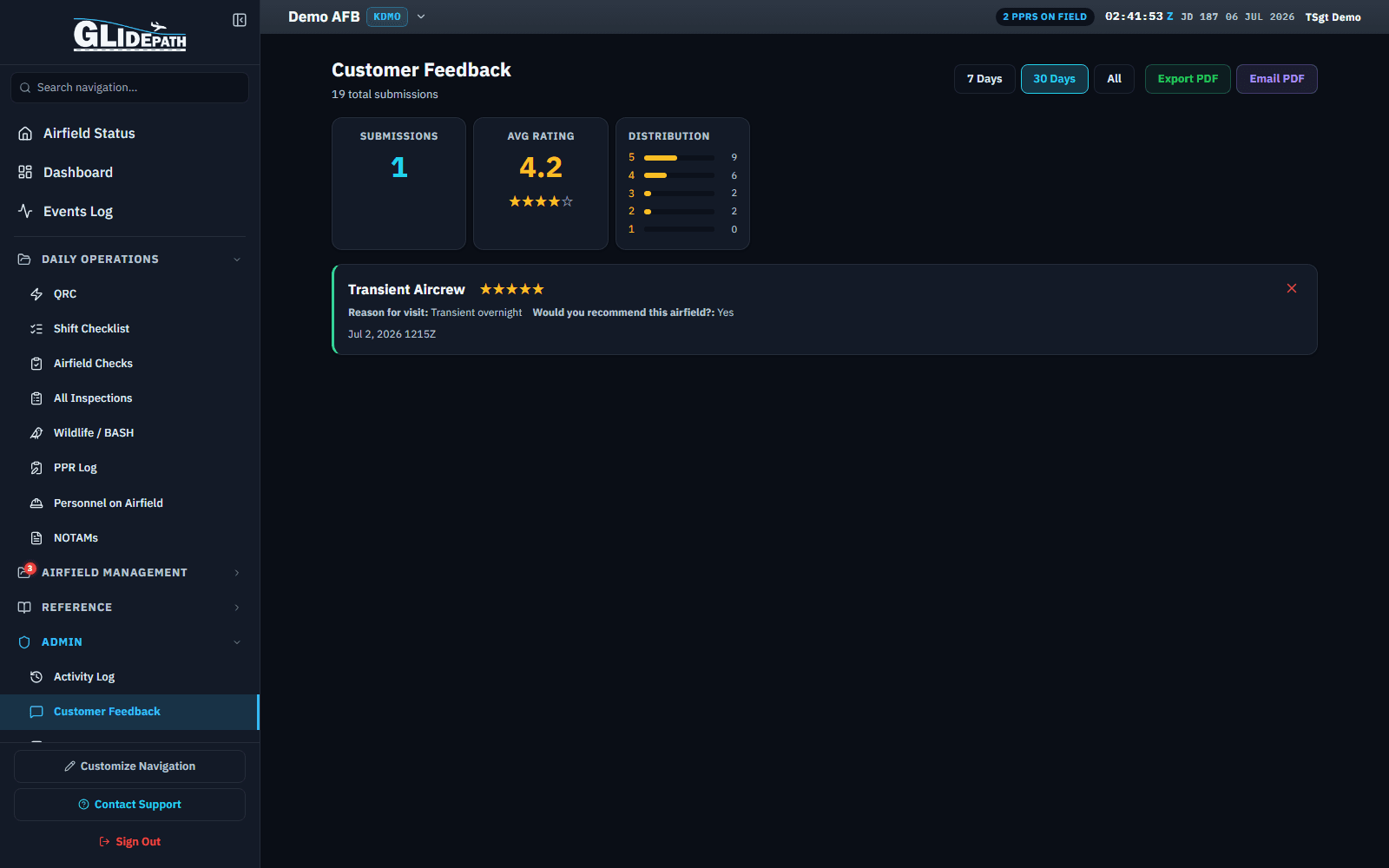Click the Airfield Status home icon
1389x868 pixels.
(25, 133)
